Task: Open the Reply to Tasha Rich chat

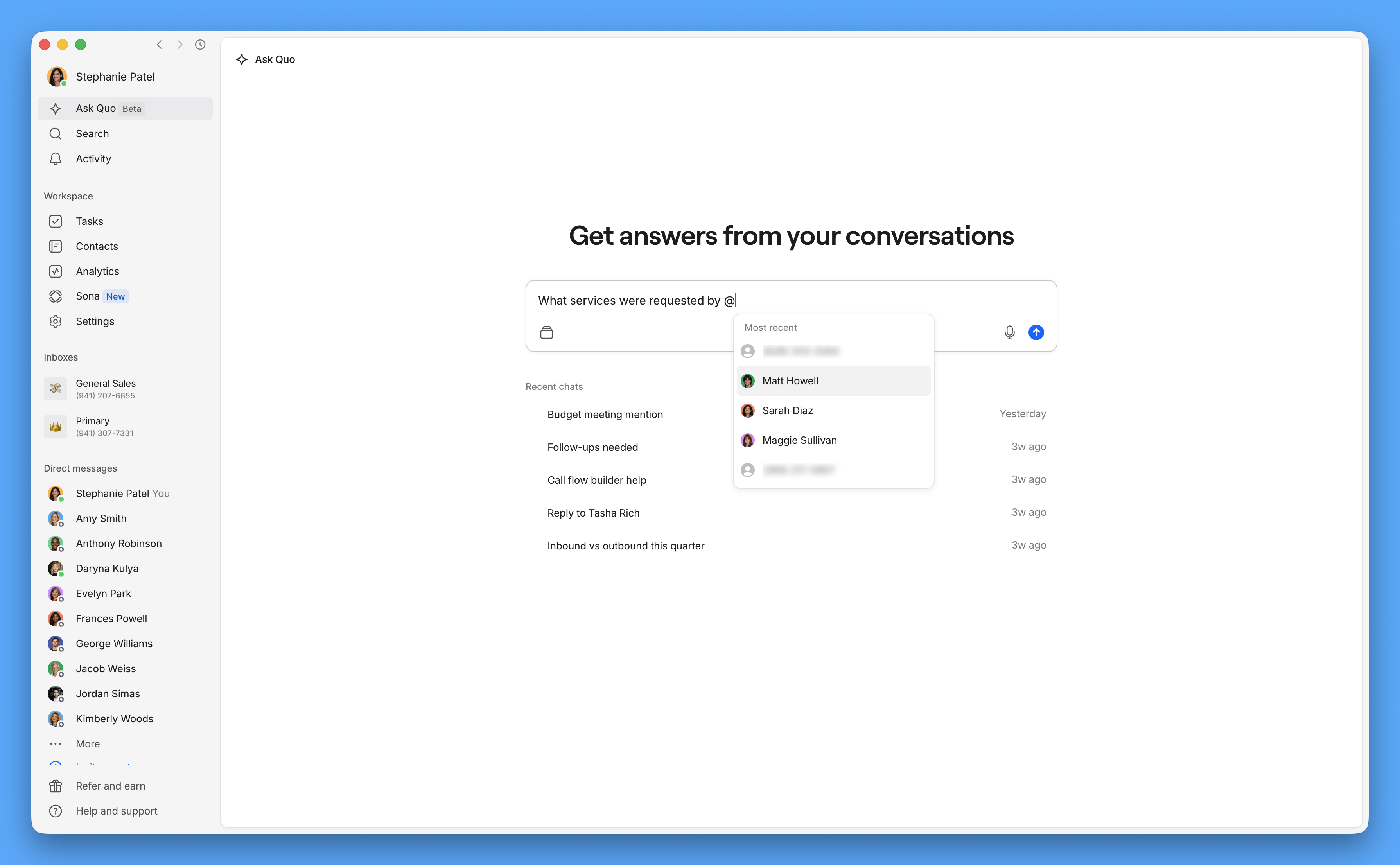Action: (791, 513)
